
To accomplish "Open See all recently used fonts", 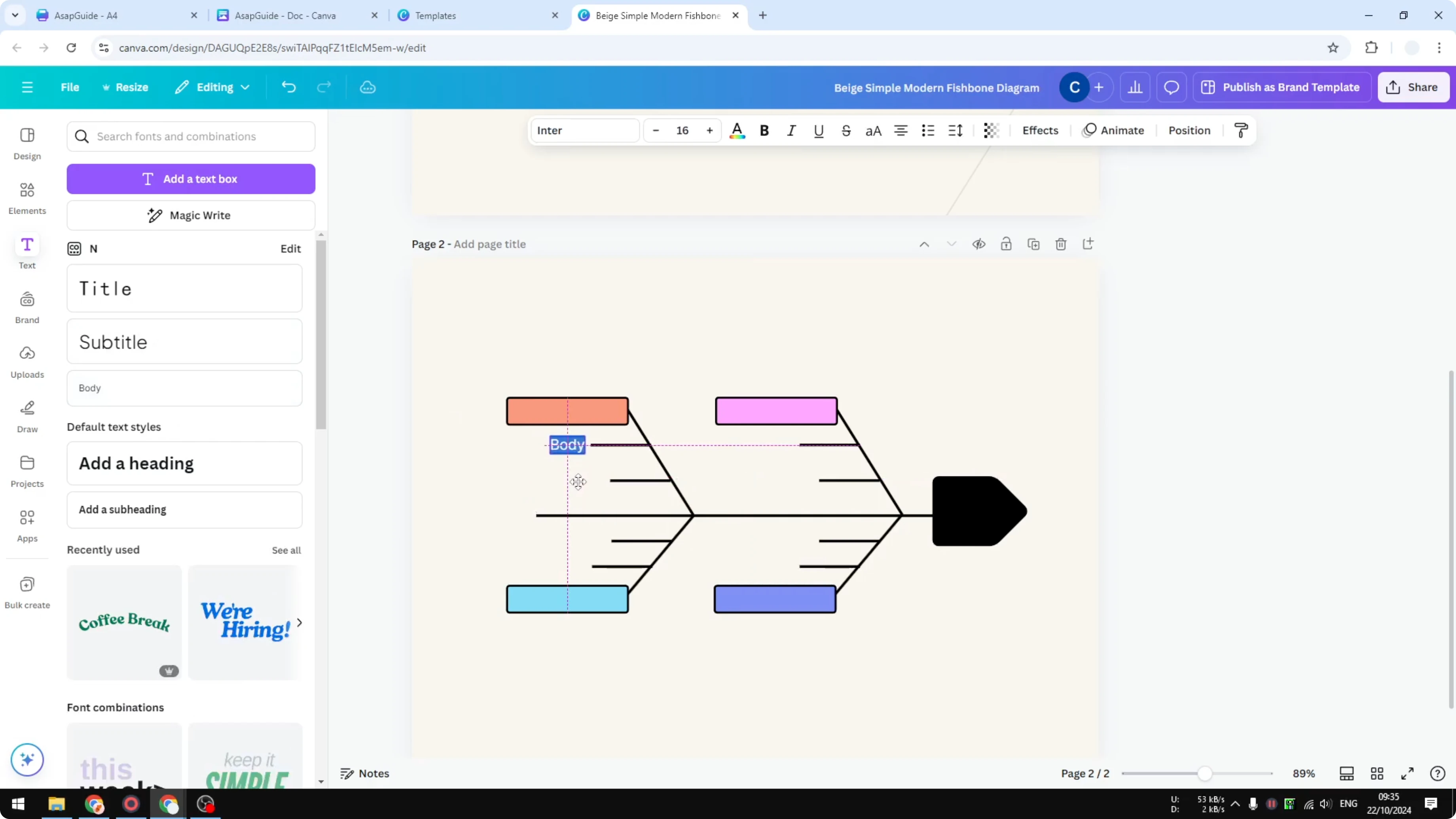I will coord(286,550).
